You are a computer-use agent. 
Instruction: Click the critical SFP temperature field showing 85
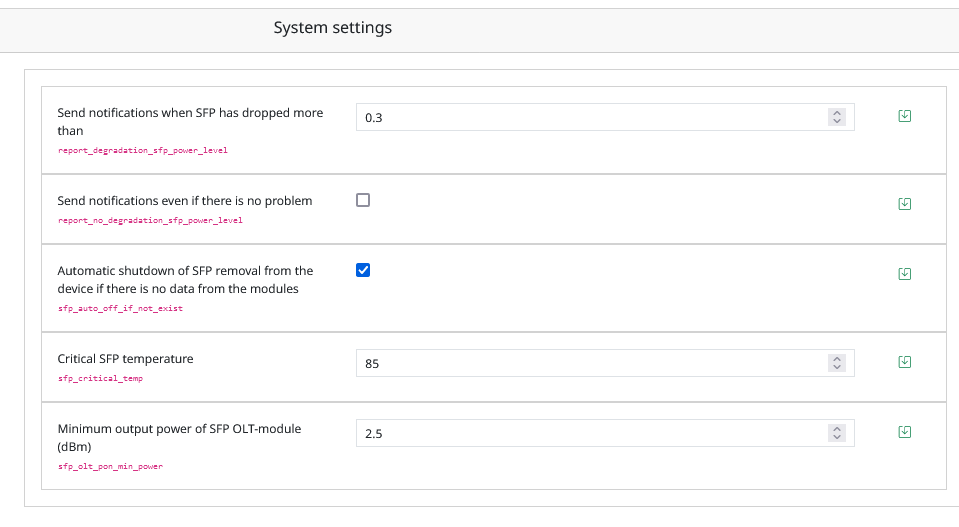(605, 363)
